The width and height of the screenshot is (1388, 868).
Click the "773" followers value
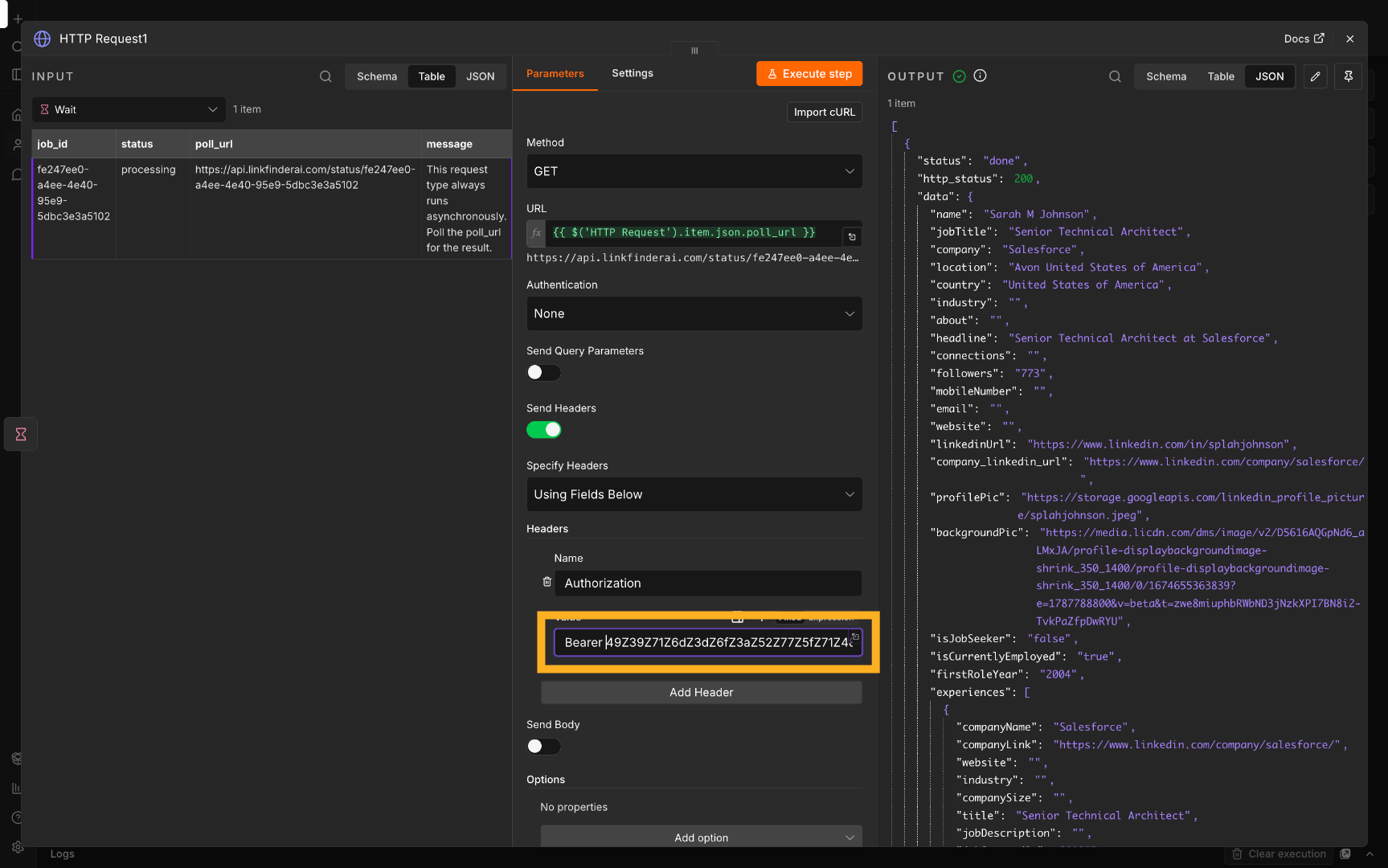1030,373
